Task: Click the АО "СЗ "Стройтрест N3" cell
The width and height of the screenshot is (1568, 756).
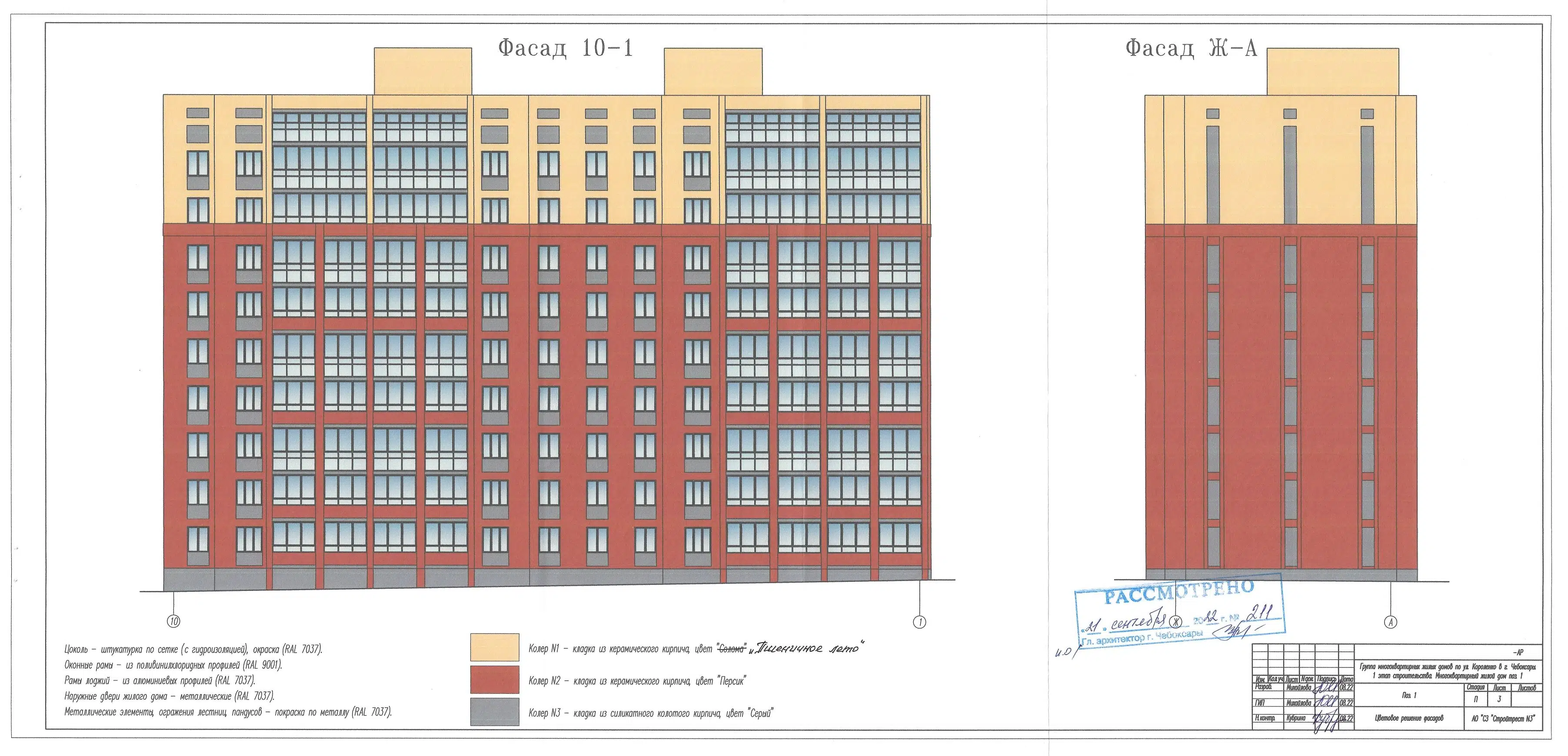Action: point(1504,718)
